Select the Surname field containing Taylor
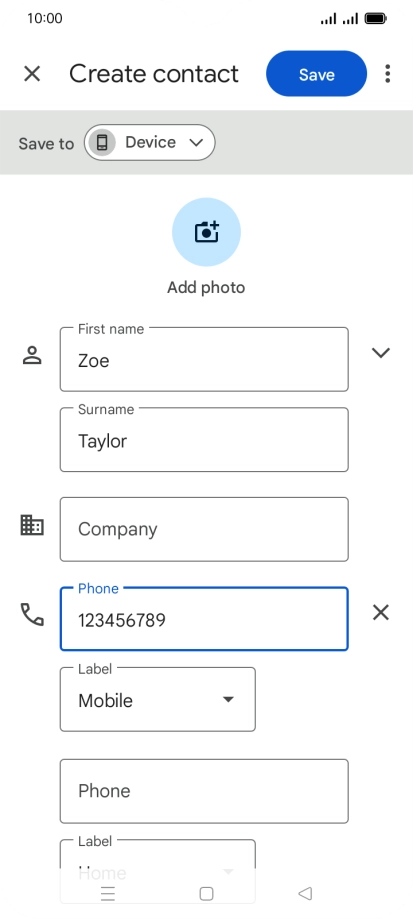Viewport: 413px width, 919px height. [x=204, y=440]
